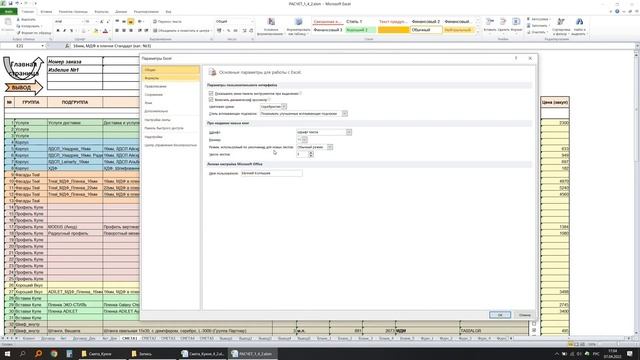Select the Обычный cell style
This screenshot has width=640, height=360.
(x=426, y=30)
